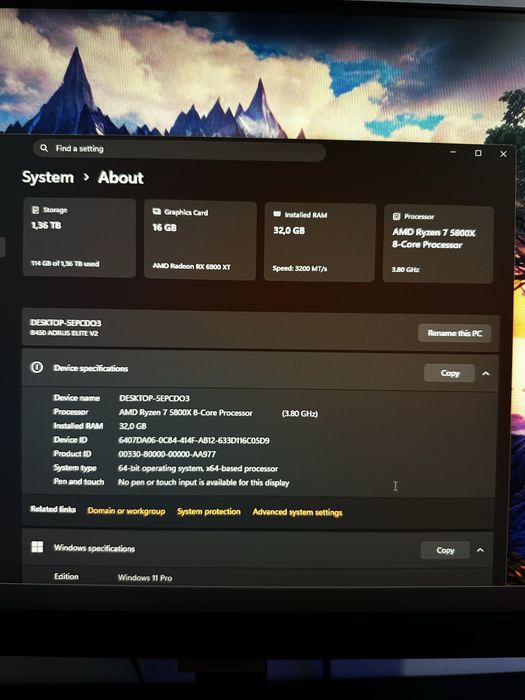Click the Device ID value text
Viewport: 525px width, 700px height.
pos(194,440)
